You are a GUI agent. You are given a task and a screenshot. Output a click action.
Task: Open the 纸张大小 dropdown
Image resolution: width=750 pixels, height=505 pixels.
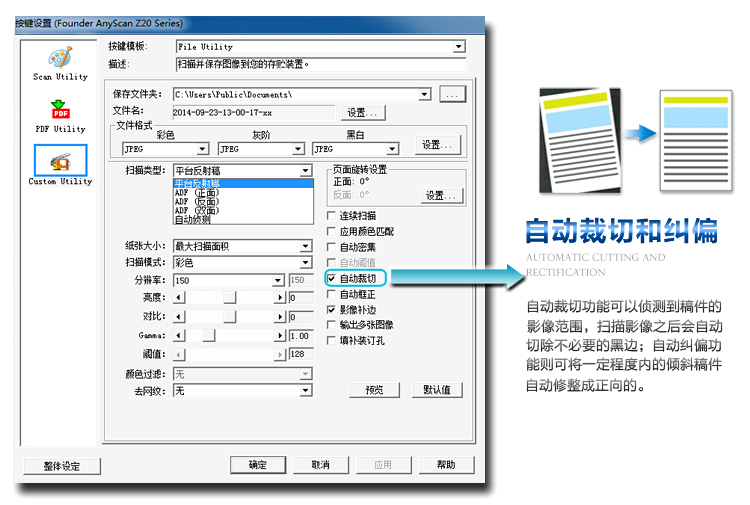point(306,246)
